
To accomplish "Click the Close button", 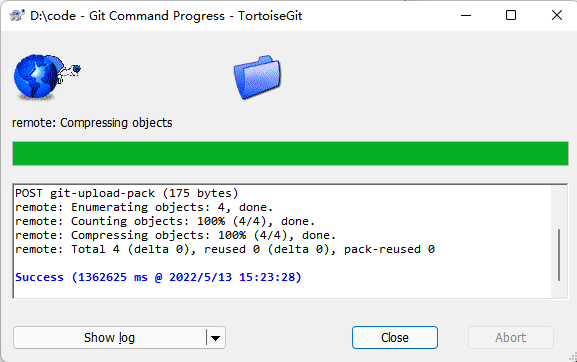I will 395,337.
